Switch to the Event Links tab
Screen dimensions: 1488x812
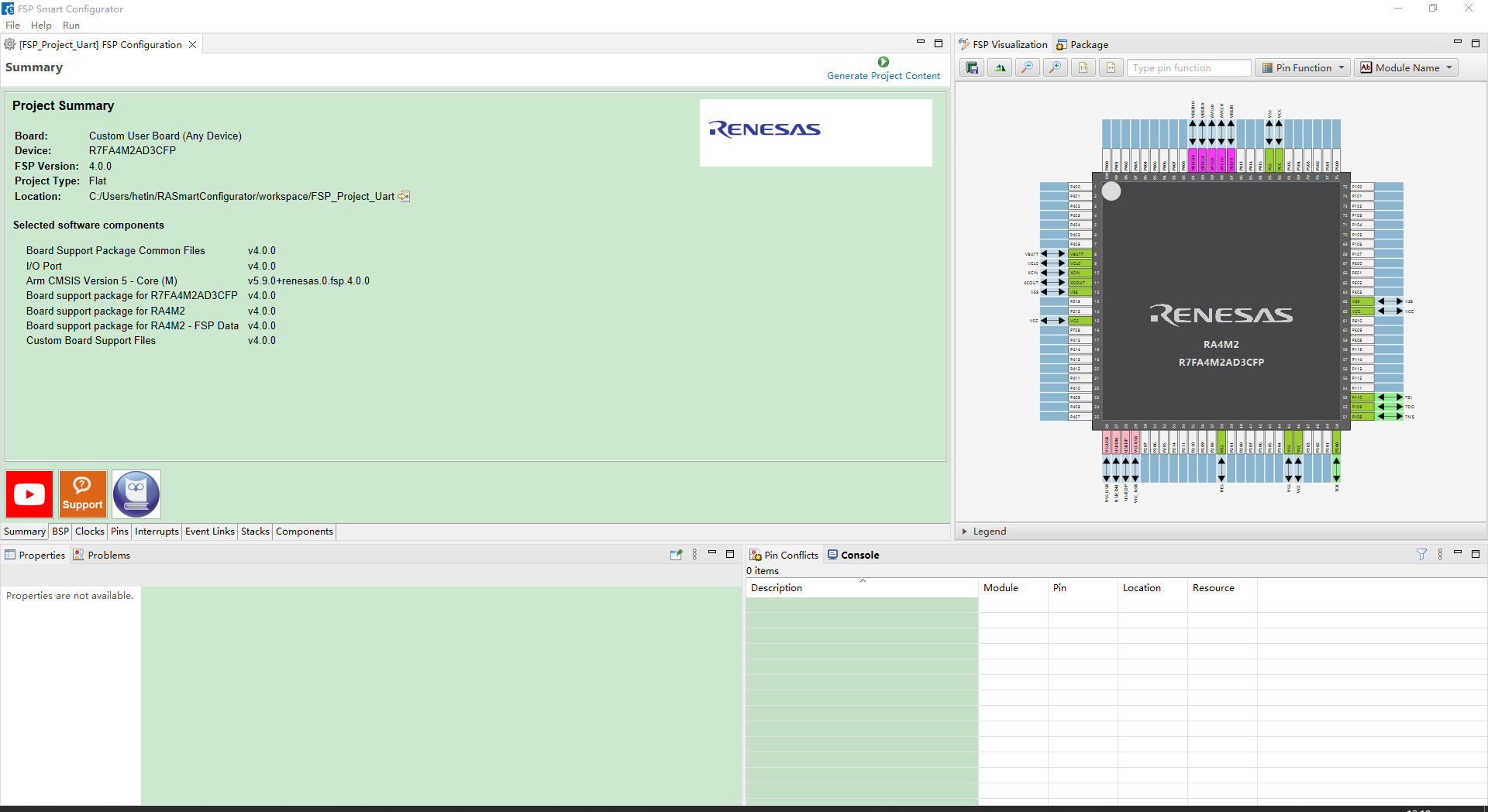point(209,532)
